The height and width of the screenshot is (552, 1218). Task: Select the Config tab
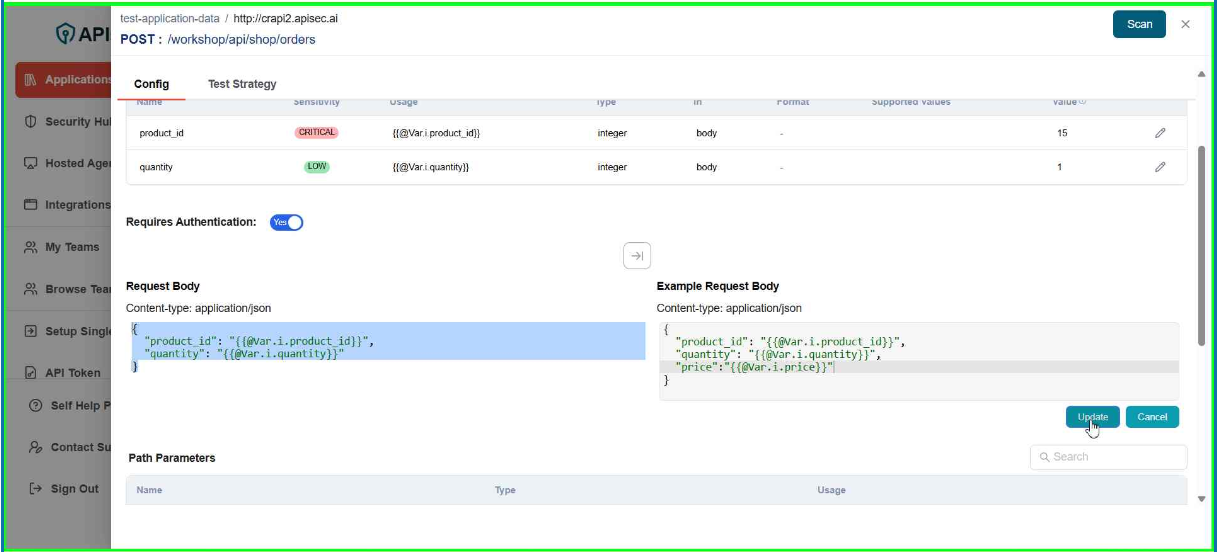coord(151,84)
